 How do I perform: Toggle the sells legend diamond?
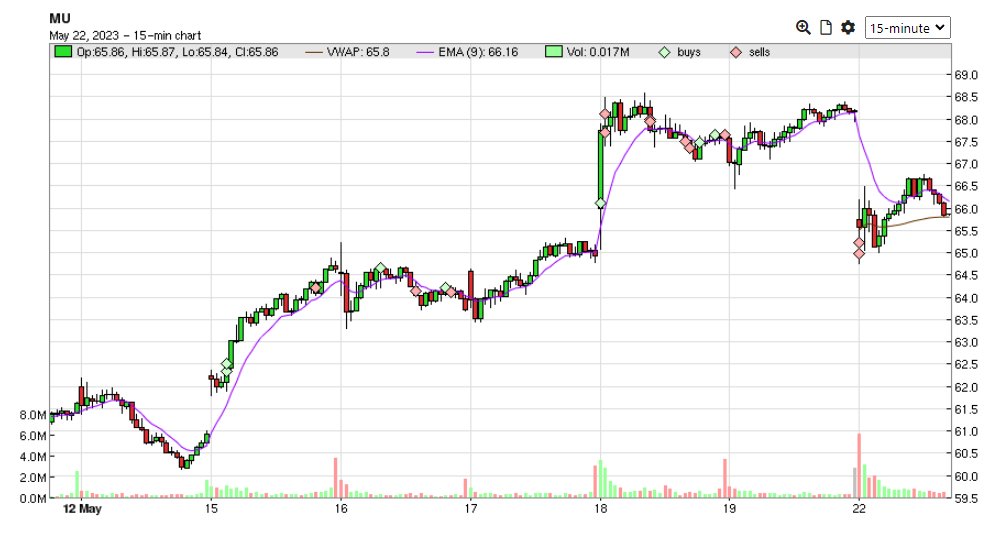coord(736,52)
